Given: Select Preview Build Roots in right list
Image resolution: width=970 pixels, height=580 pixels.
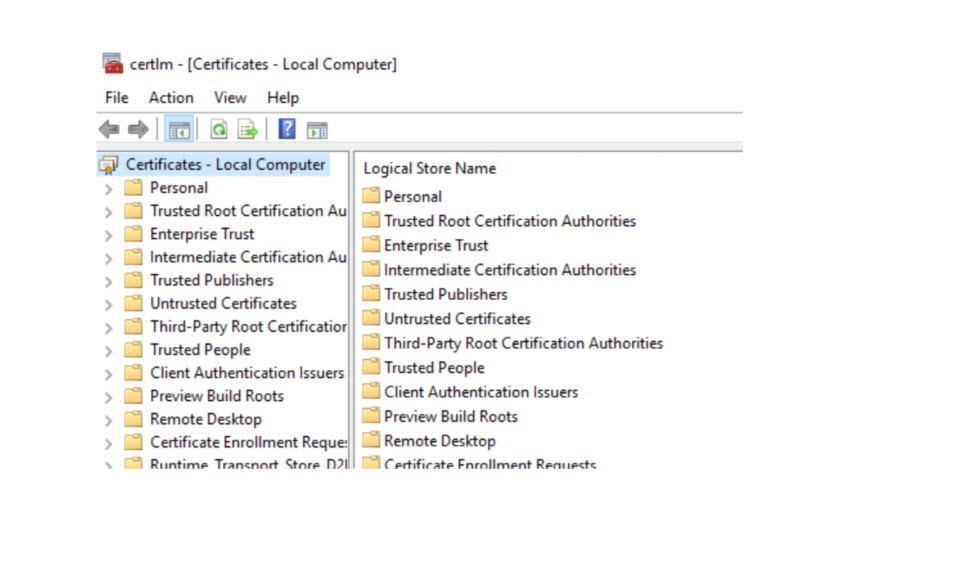Looking at the screenshot, I should coord(450,416).
